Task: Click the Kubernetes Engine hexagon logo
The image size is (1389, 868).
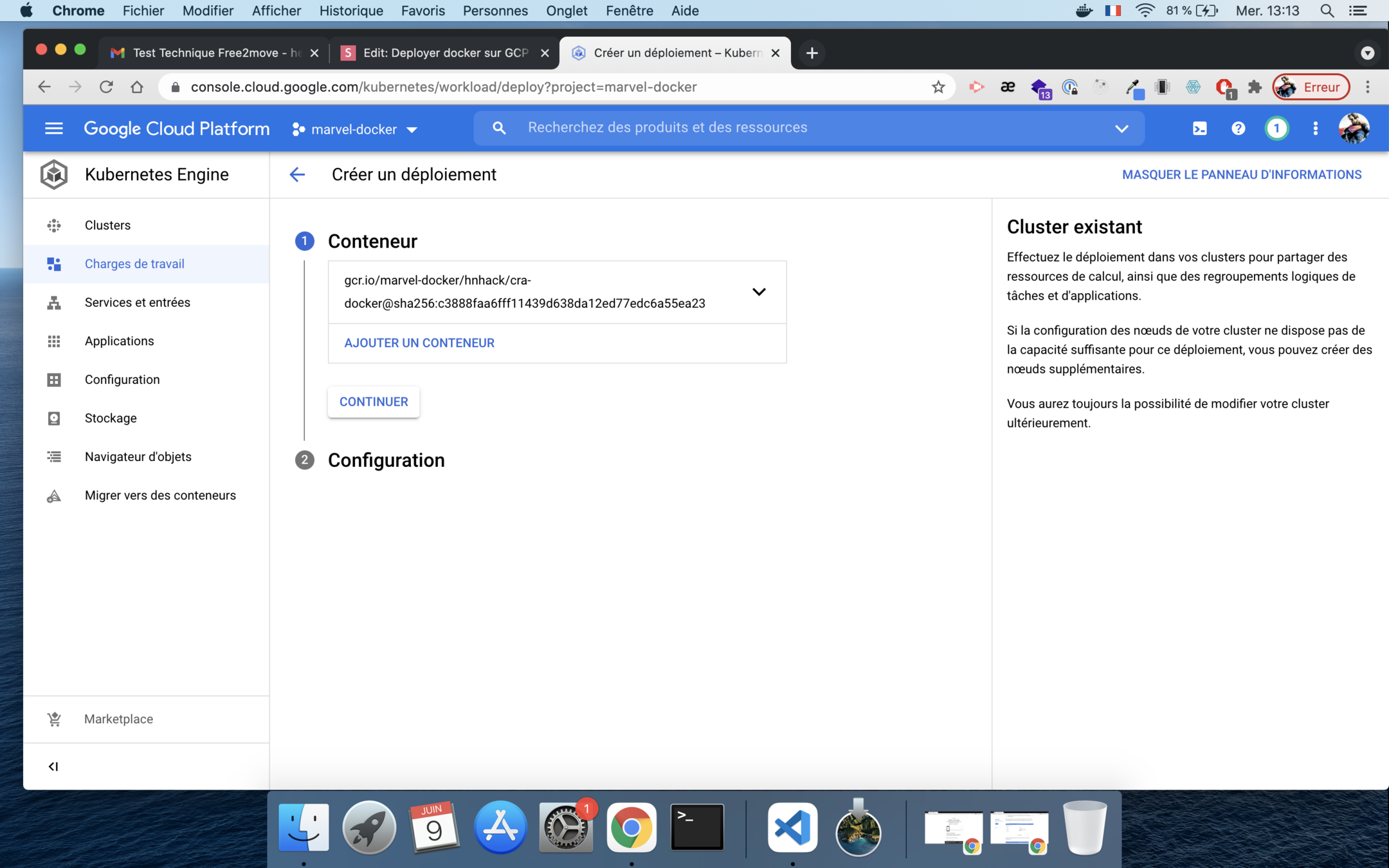Action: [x=53, y=174]
